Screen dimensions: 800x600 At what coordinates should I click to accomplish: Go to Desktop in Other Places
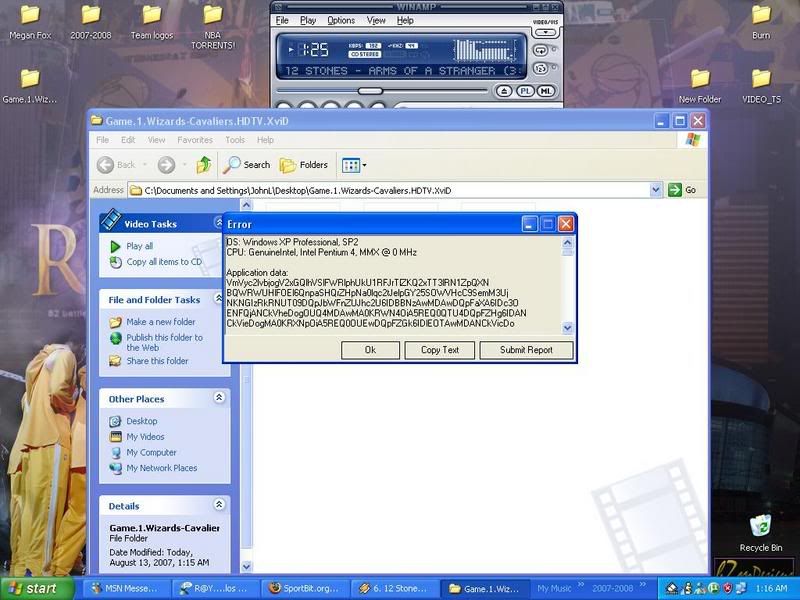(142, 421)
